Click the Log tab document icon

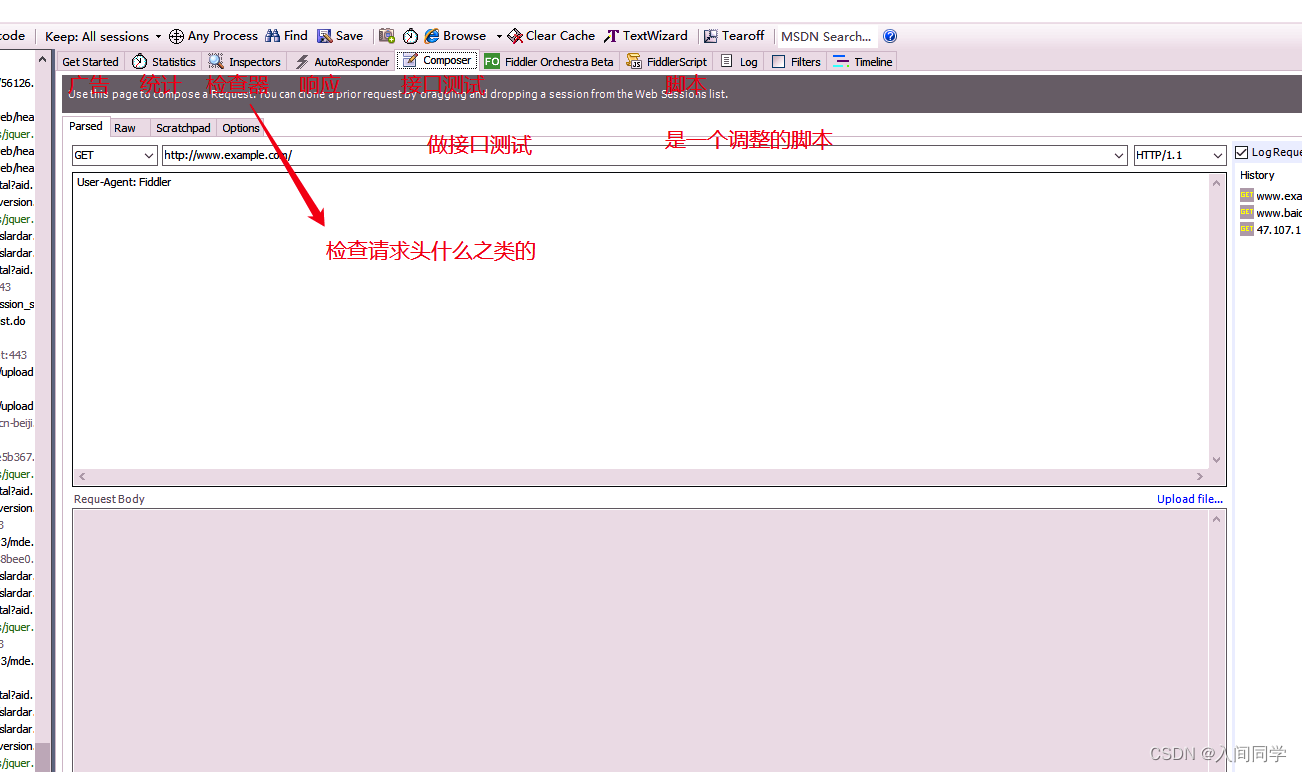click(x=726, y=62)
